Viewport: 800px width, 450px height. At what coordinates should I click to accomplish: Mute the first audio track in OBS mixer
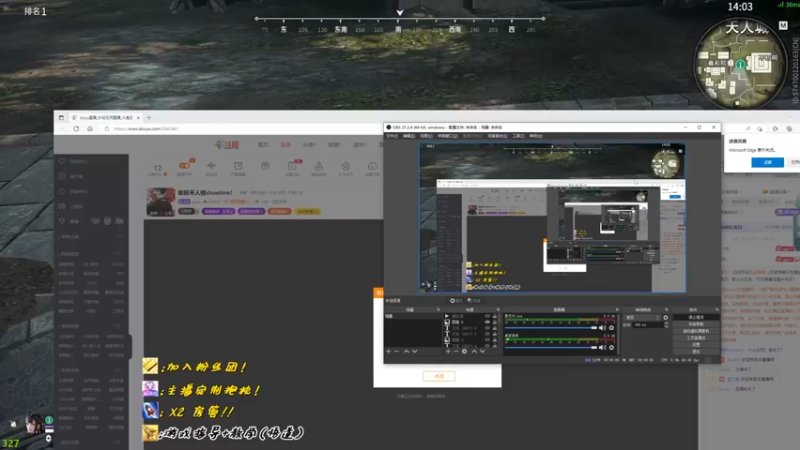tap(602, 328)
